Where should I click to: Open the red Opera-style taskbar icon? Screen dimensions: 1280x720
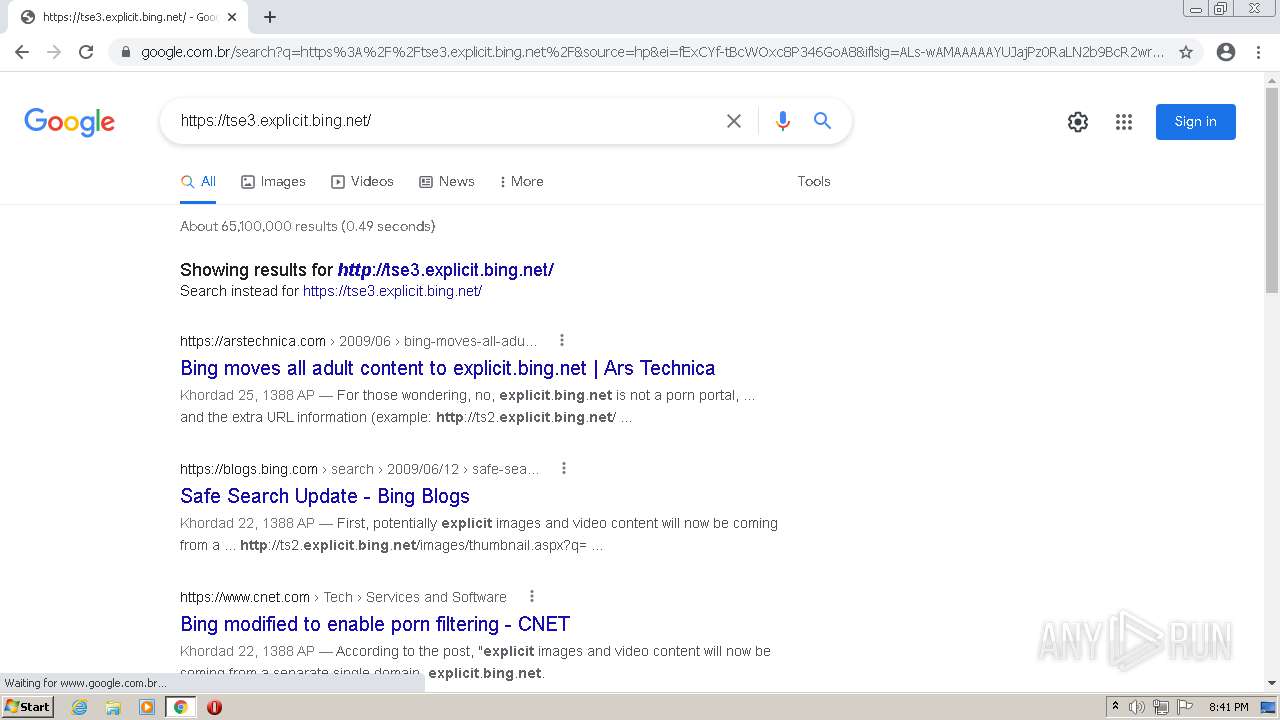coord(214,707)
